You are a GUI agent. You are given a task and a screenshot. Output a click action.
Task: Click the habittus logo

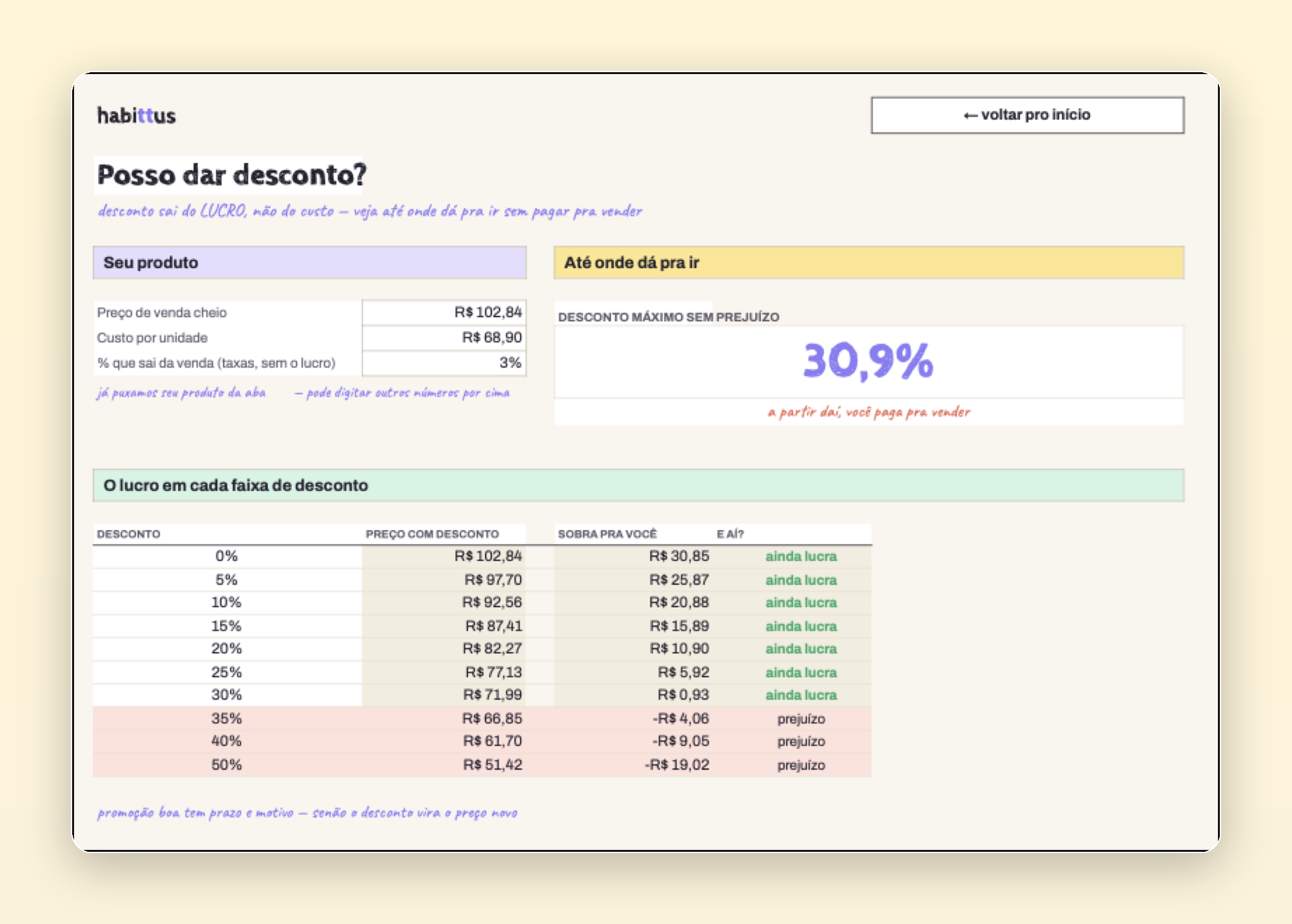coord(136,116)
